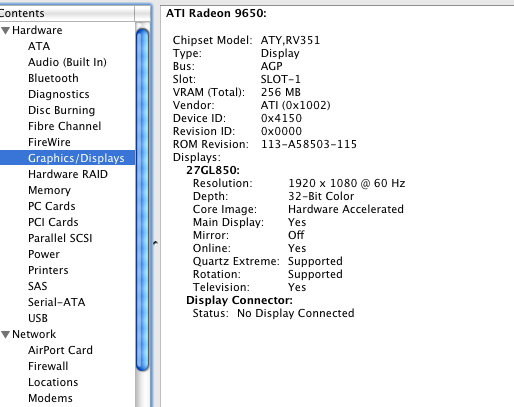Viewport: 514px width, 407px height.
Task: Click the Device ID value 0x4150
Action: click(281, 118)
